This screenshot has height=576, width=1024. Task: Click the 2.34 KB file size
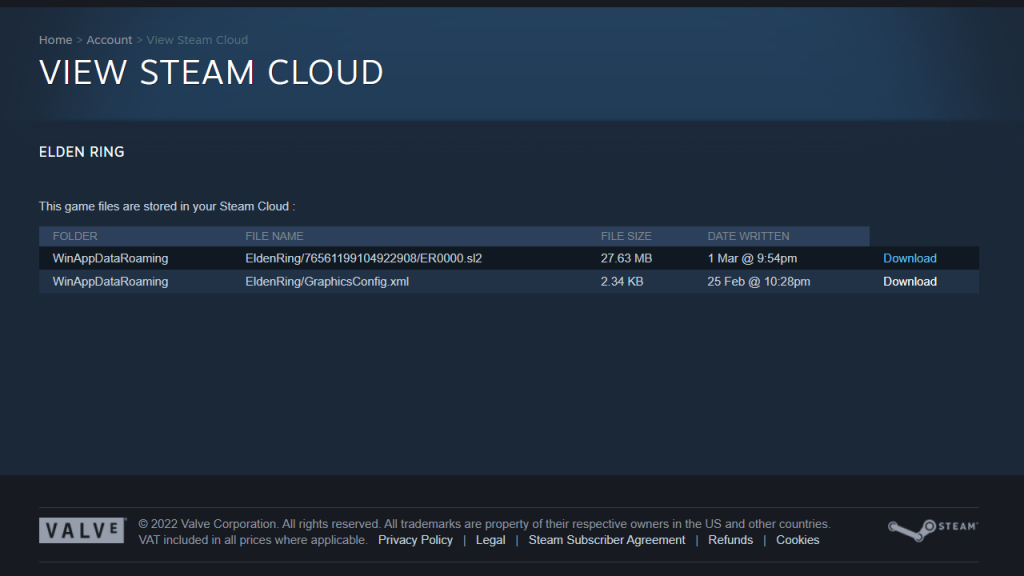coord(622,281)
